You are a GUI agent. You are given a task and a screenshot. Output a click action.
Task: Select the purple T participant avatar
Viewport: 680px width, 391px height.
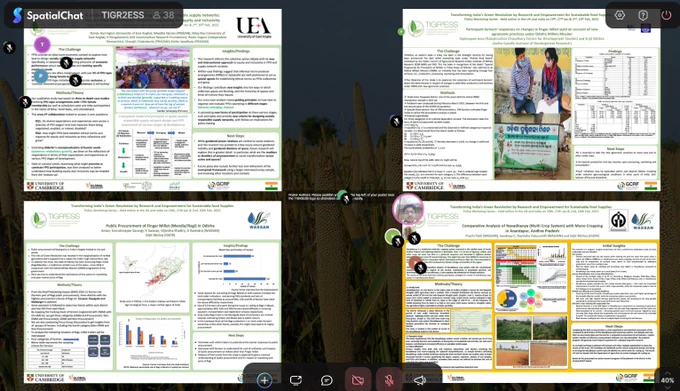42,44
